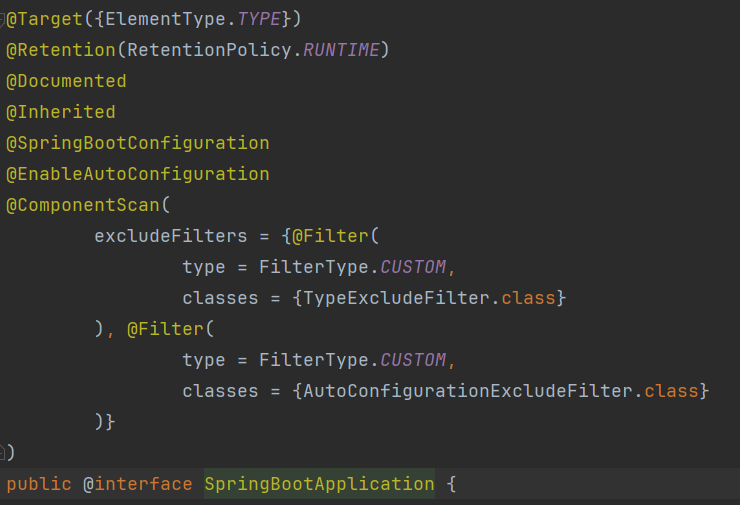The height and width of the screenshot is (505, 740).
Task: Place cursor on the @Inherited annotation
Action: point(62,112)
